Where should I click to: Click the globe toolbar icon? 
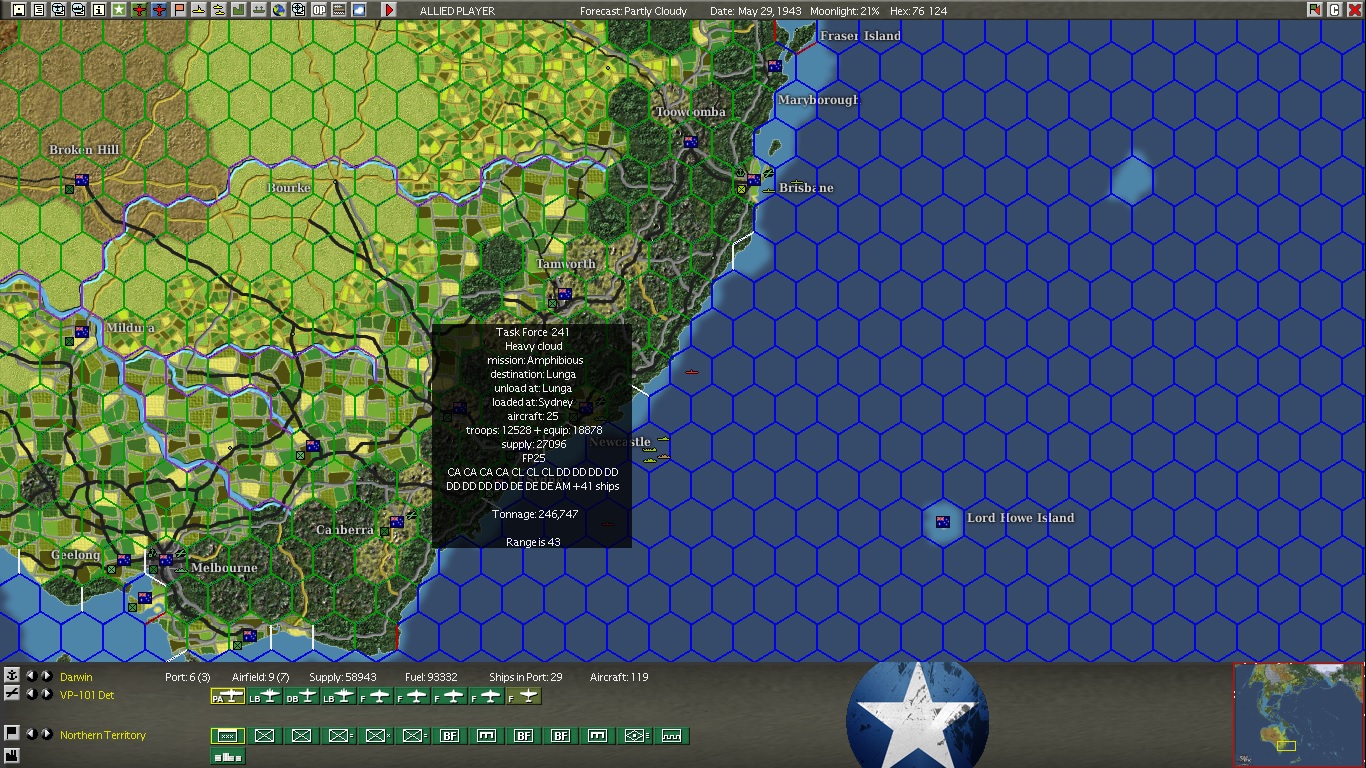click(x=279, y=10)
